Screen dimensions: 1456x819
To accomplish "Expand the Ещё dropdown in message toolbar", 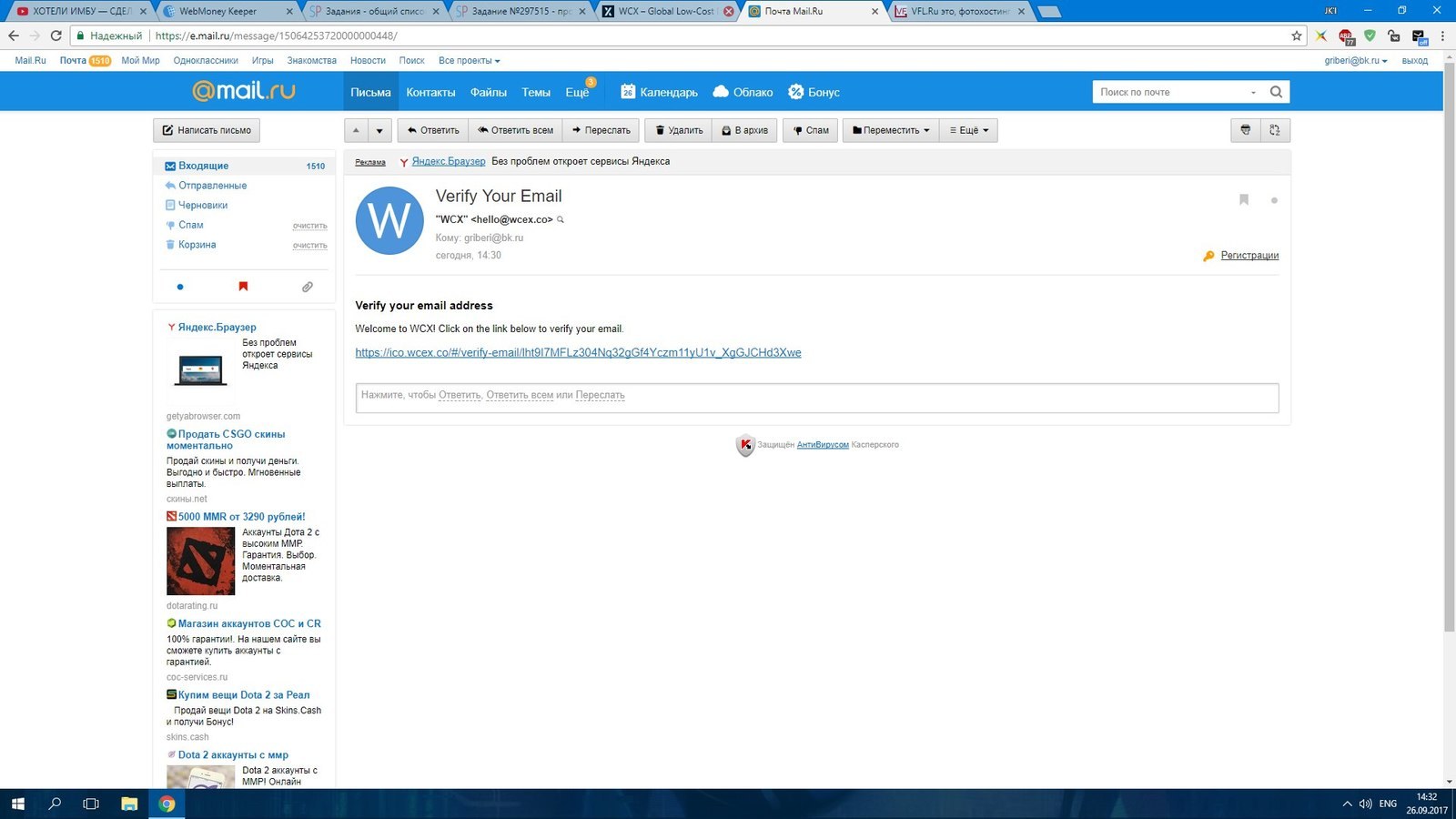I will pyautogui.click(x=969, y=130).
